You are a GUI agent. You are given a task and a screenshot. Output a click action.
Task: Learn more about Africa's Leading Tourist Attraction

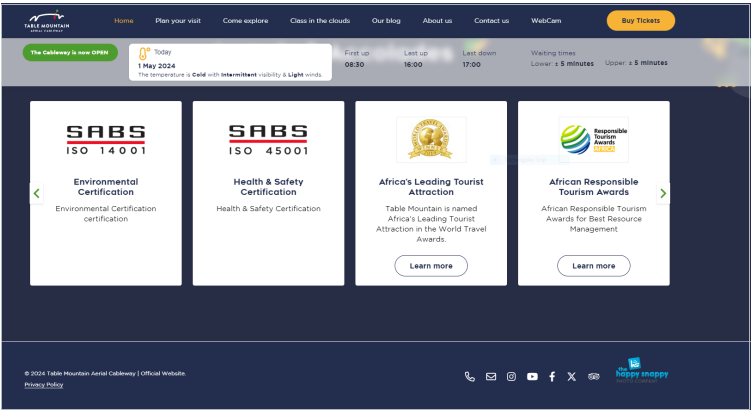pyautogui.click(x=431, y=266)
